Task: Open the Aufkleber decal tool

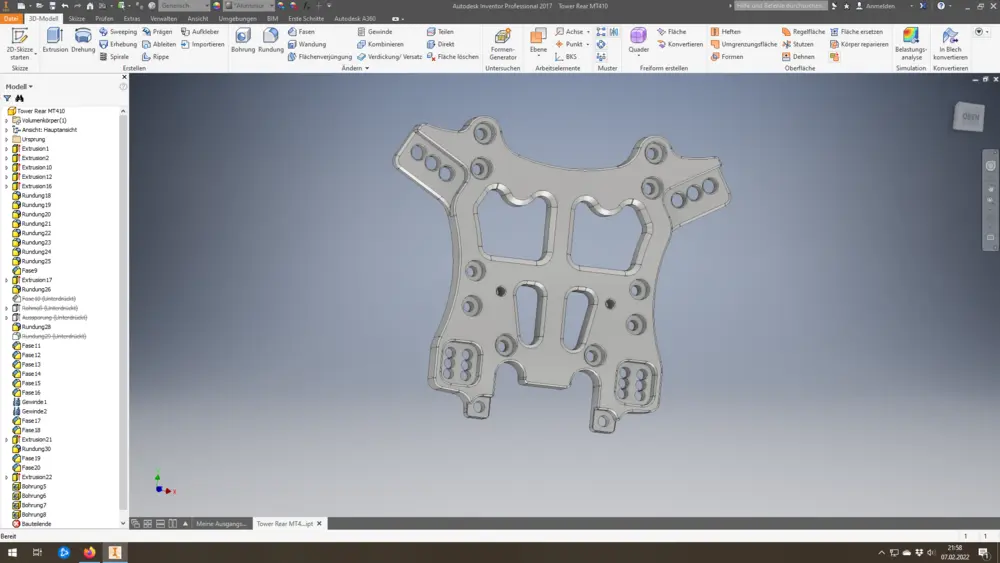Action: (200, 31)
